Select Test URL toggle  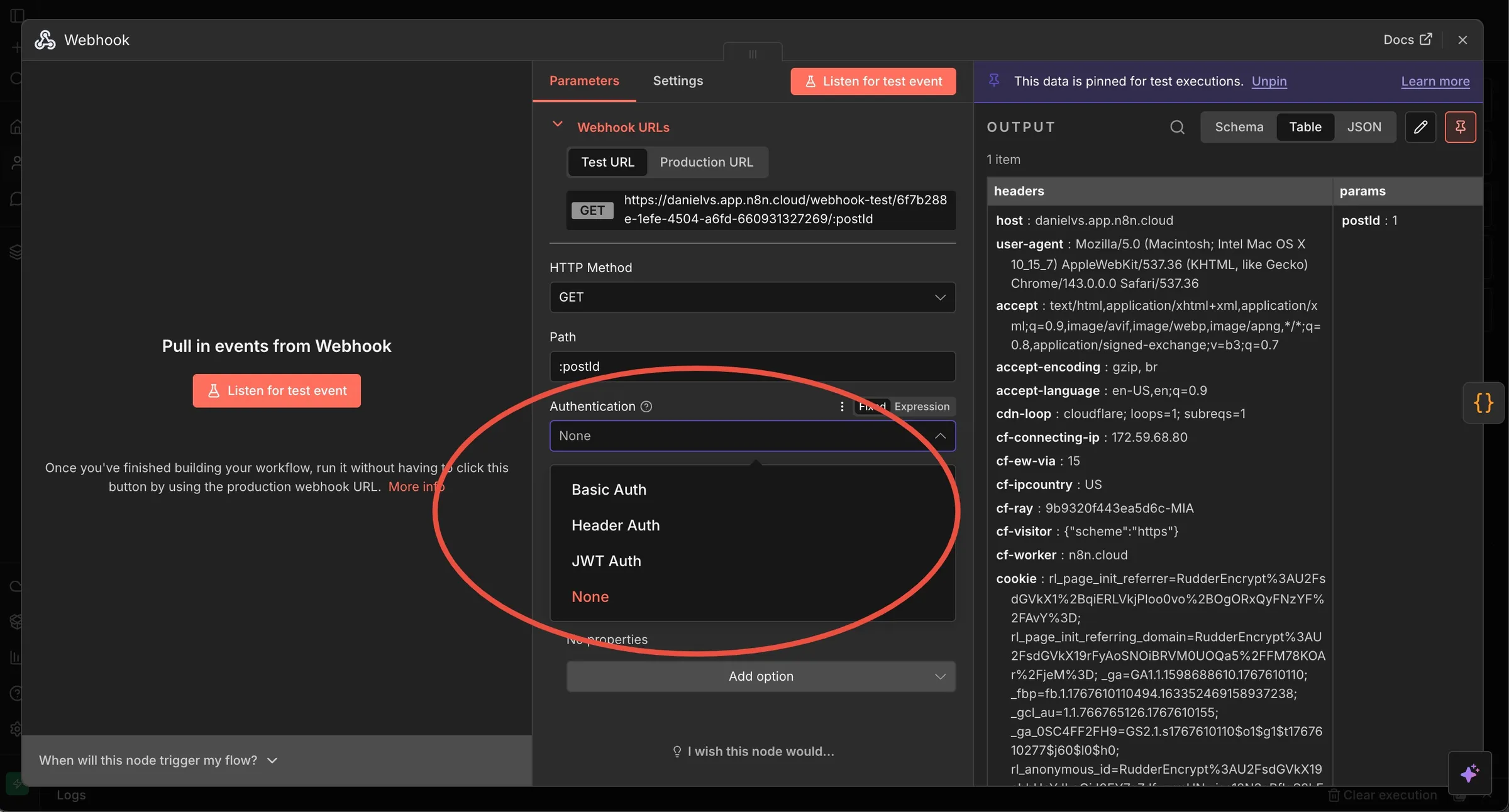(607, 162)
